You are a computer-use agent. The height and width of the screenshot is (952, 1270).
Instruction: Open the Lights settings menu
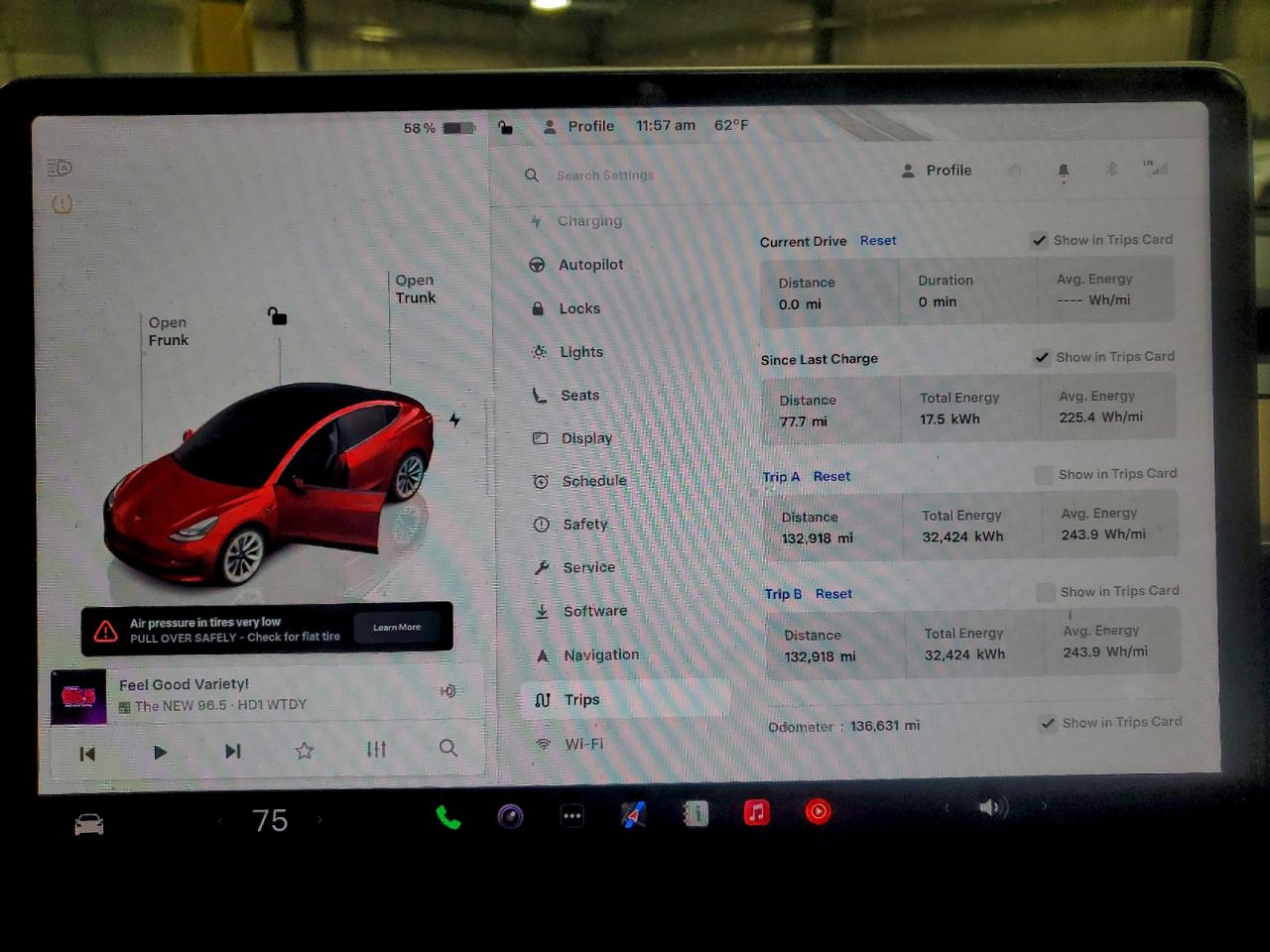[568, 352]
